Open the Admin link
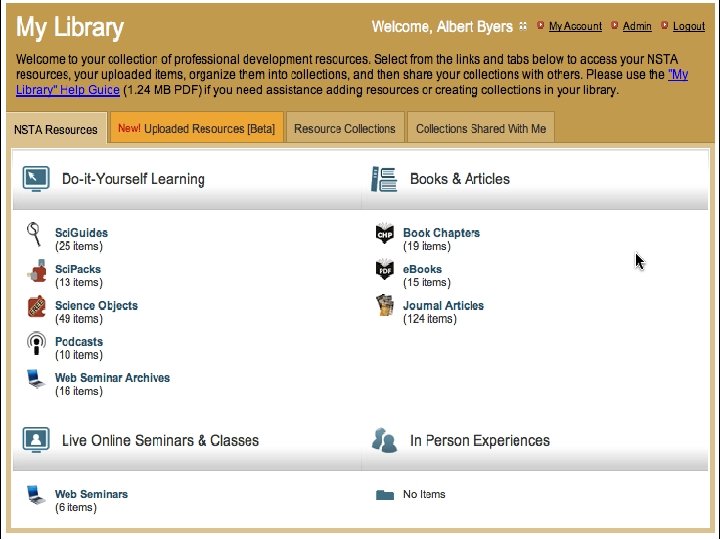 point(637,26)
